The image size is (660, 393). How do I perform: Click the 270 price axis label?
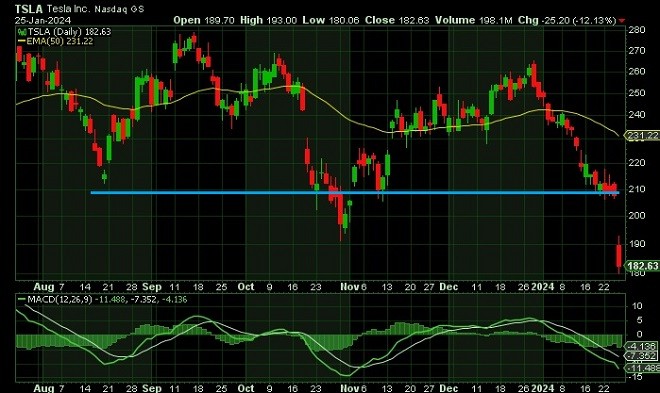coord(637,51)
